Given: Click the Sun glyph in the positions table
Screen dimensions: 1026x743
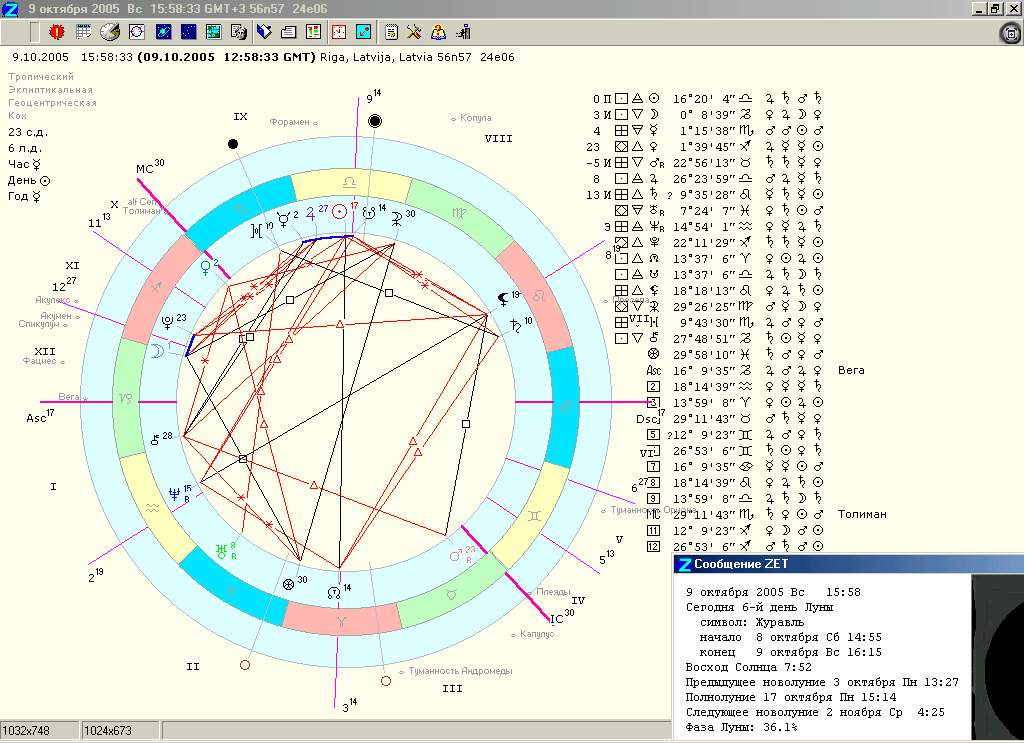Looking at the screenshot, I should 654,99.
